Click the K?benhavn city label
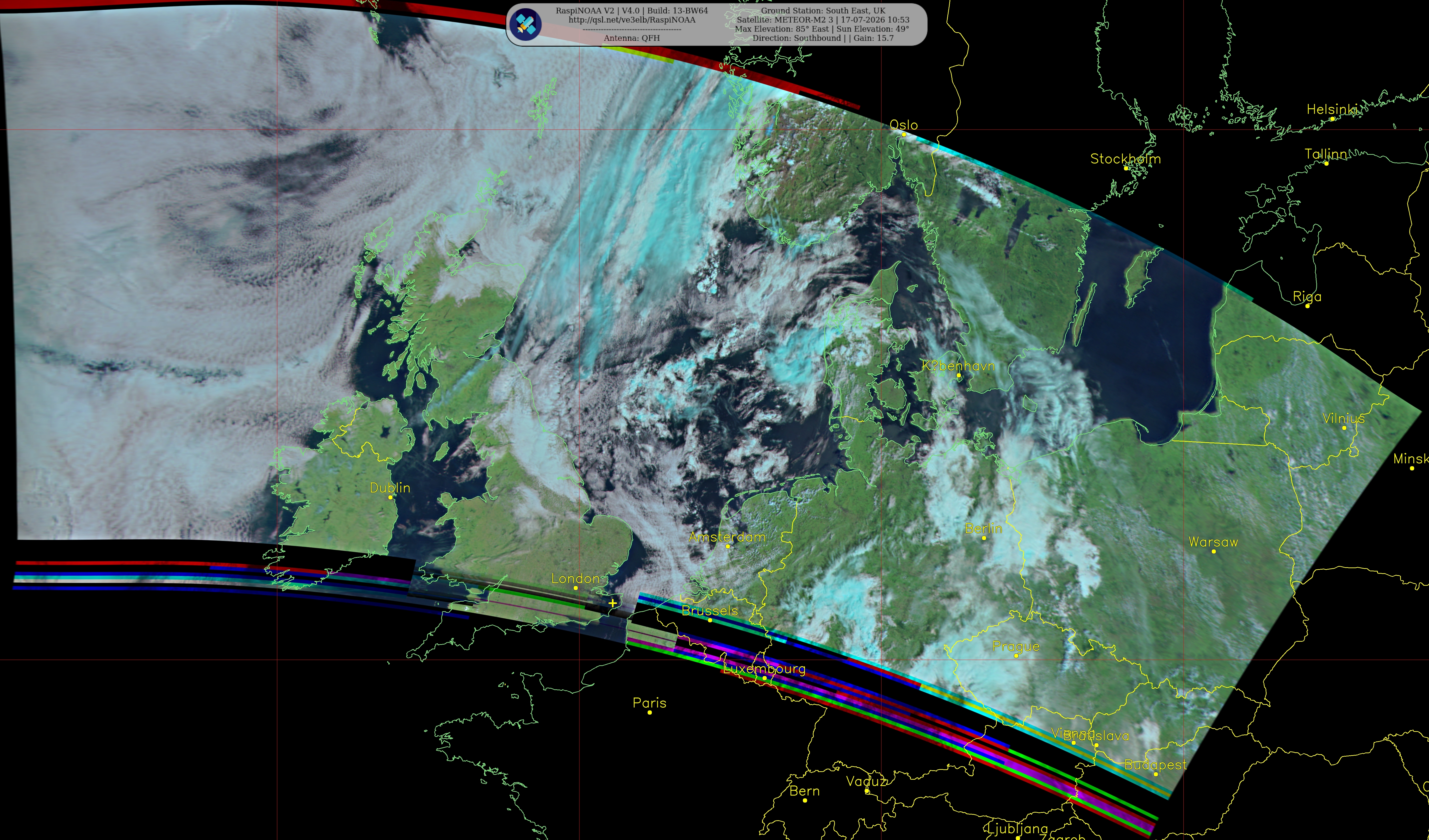Screen dimensions: 1429x840 point(958,366)
